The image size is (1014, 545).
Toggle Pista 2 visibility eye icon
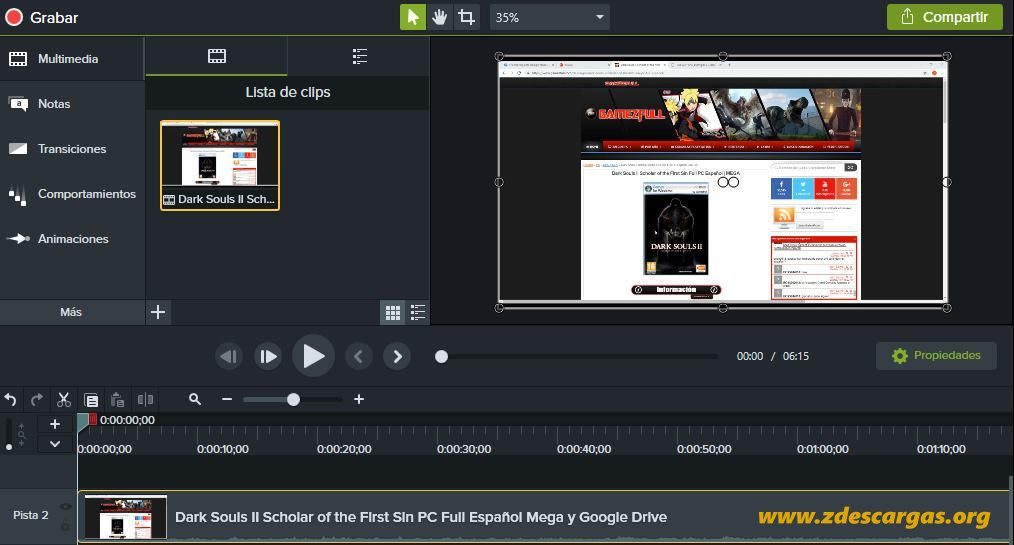click(65, 507)
